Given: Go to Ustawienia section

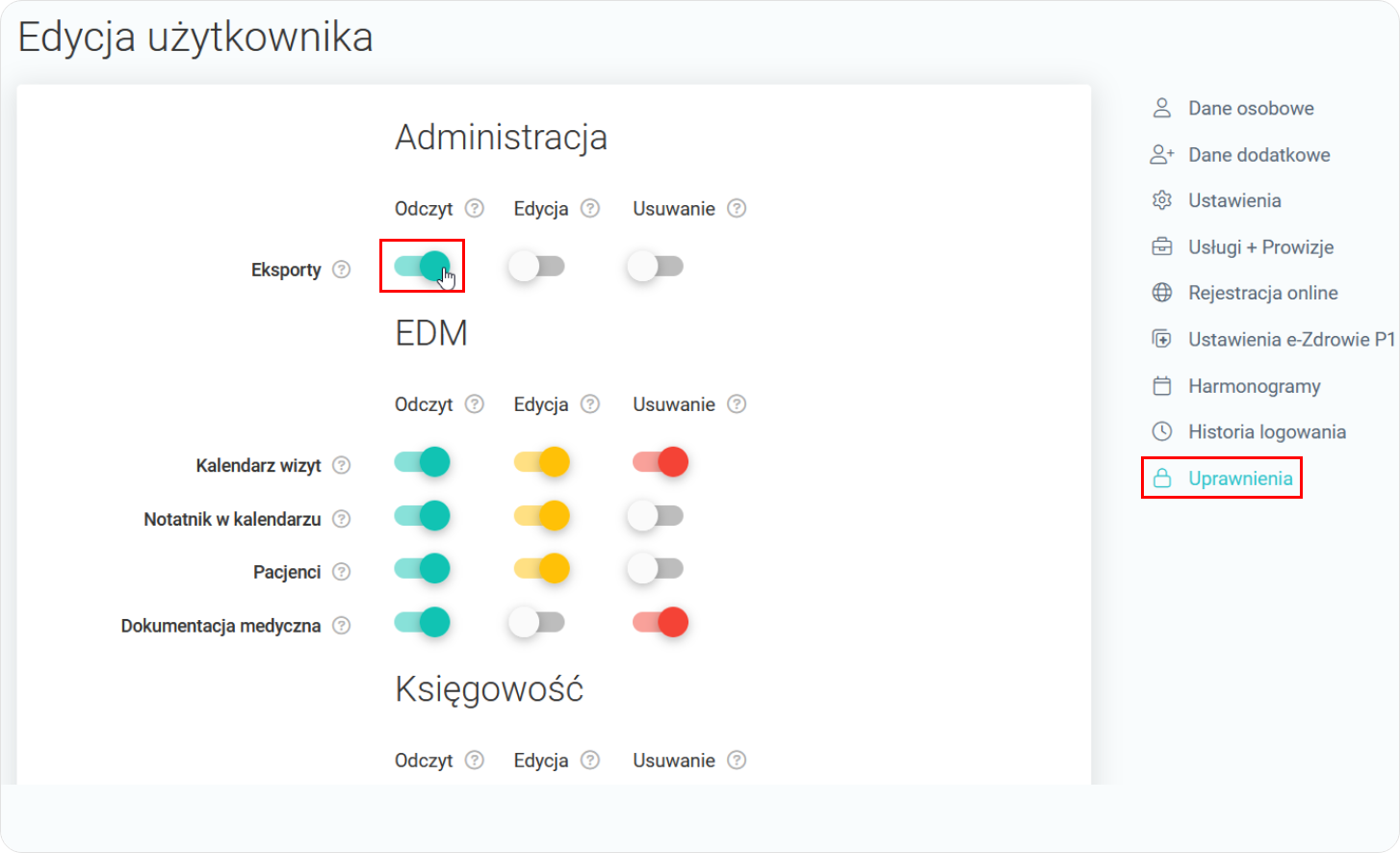Looking at the screenshot, I should point(1234,200).
